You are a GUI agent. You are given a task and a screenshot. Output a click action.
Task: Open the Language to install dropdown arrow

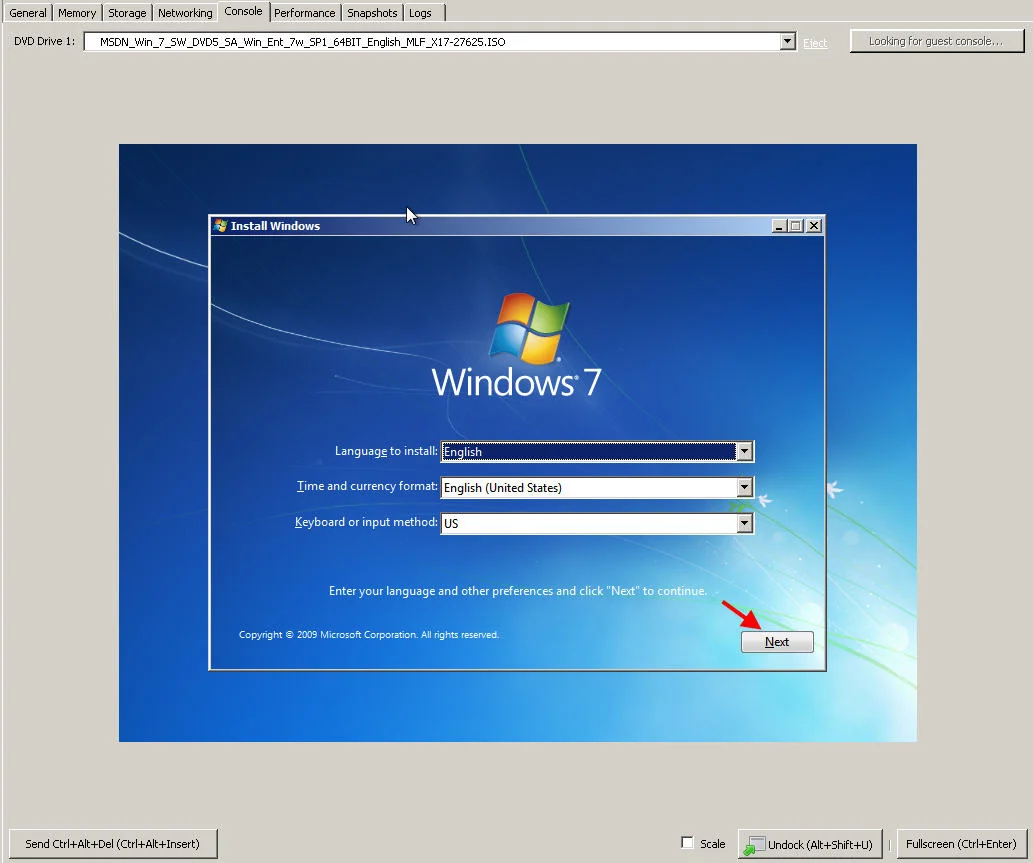(744, 451)
